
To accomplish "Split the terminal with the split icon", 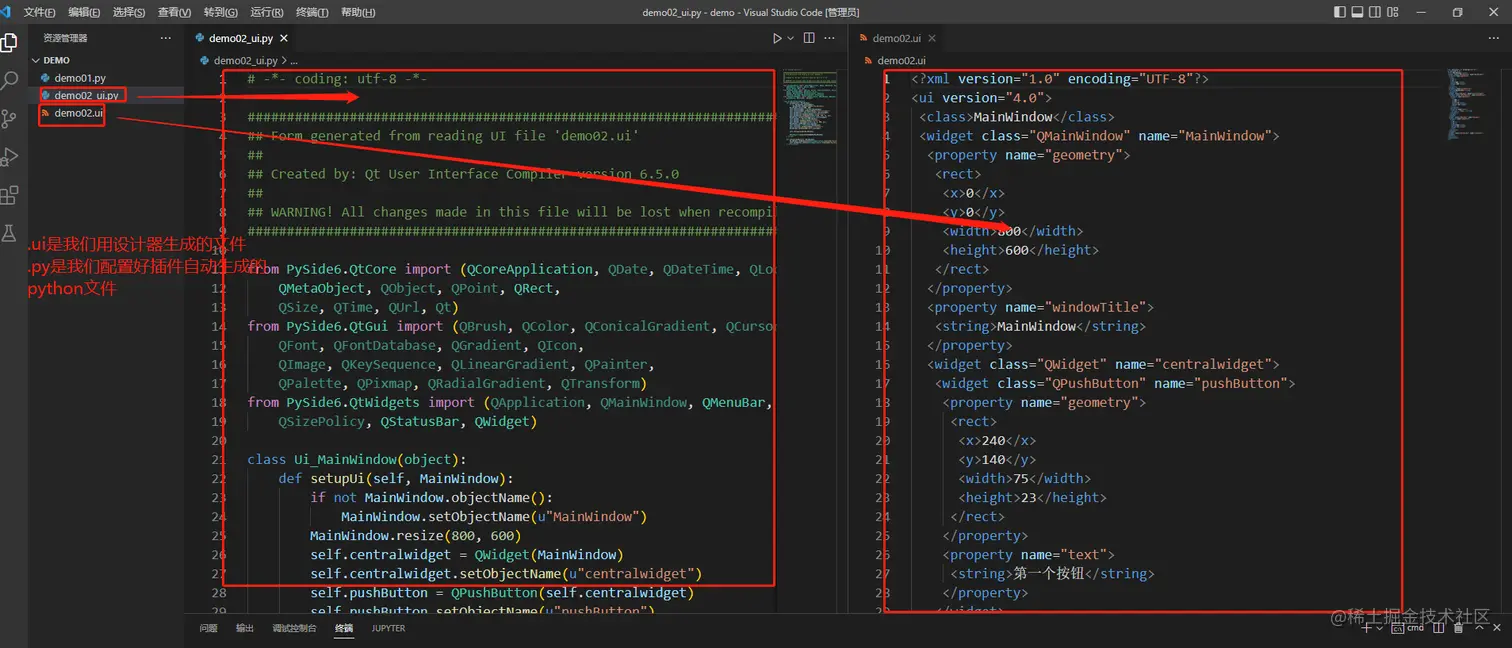I will (1437, 628).
